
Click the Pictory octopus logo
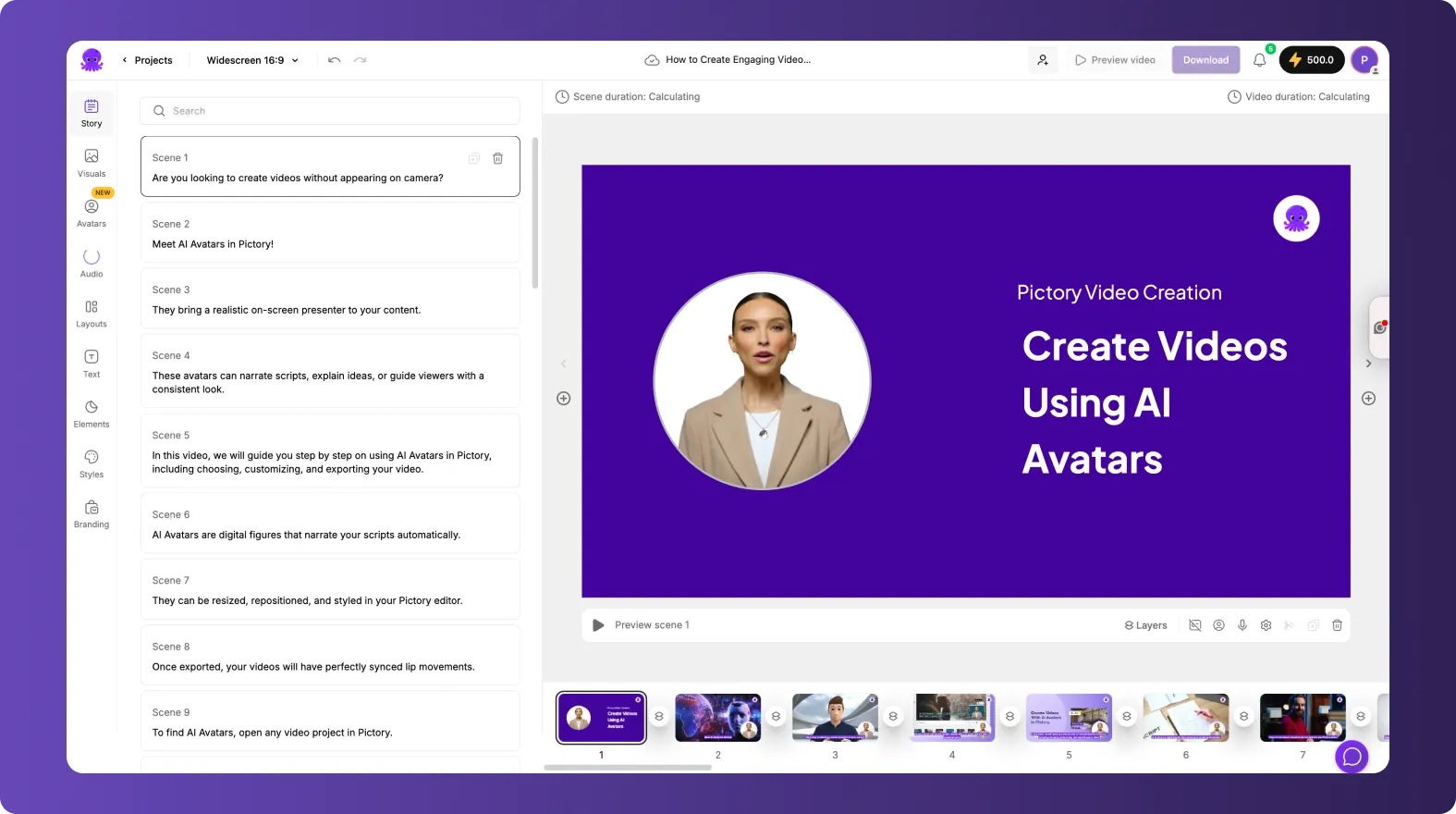point(92,60)
